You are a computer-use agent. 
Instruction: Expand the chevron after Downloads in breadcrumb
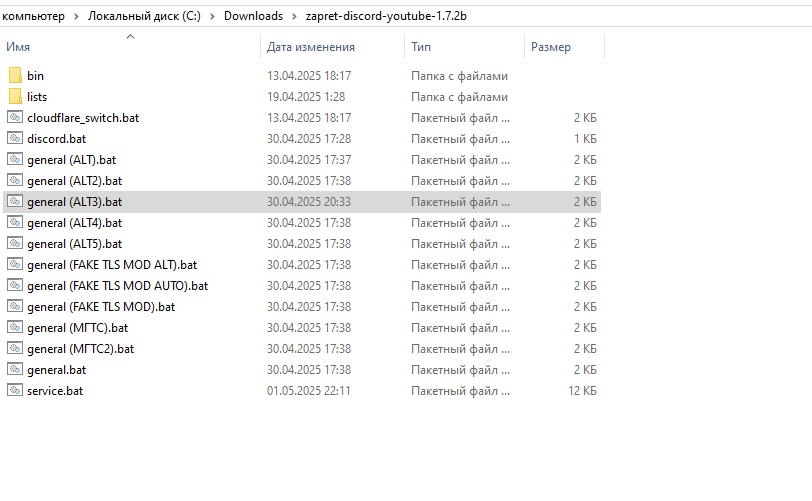[294, 17]
